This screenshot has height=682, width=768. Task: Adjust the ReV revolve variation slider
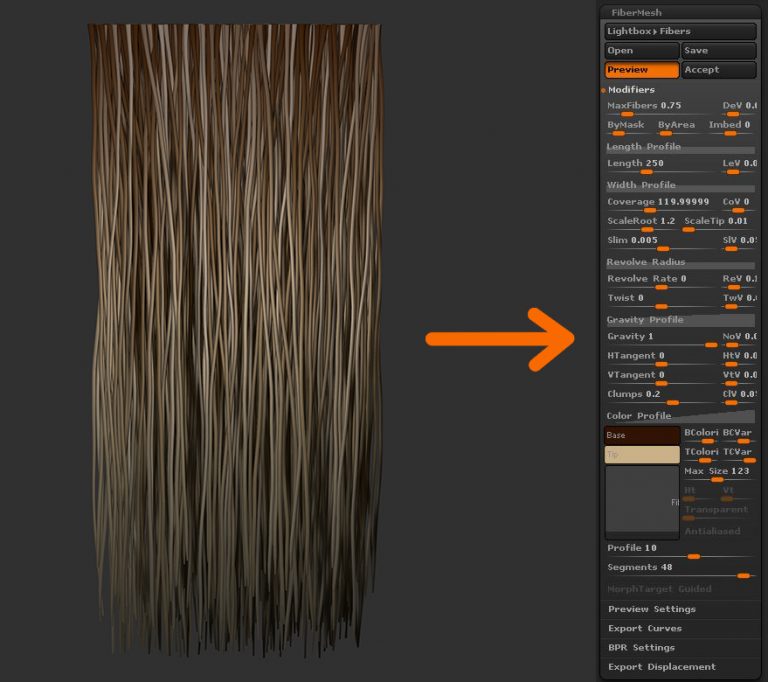[739, 281]
